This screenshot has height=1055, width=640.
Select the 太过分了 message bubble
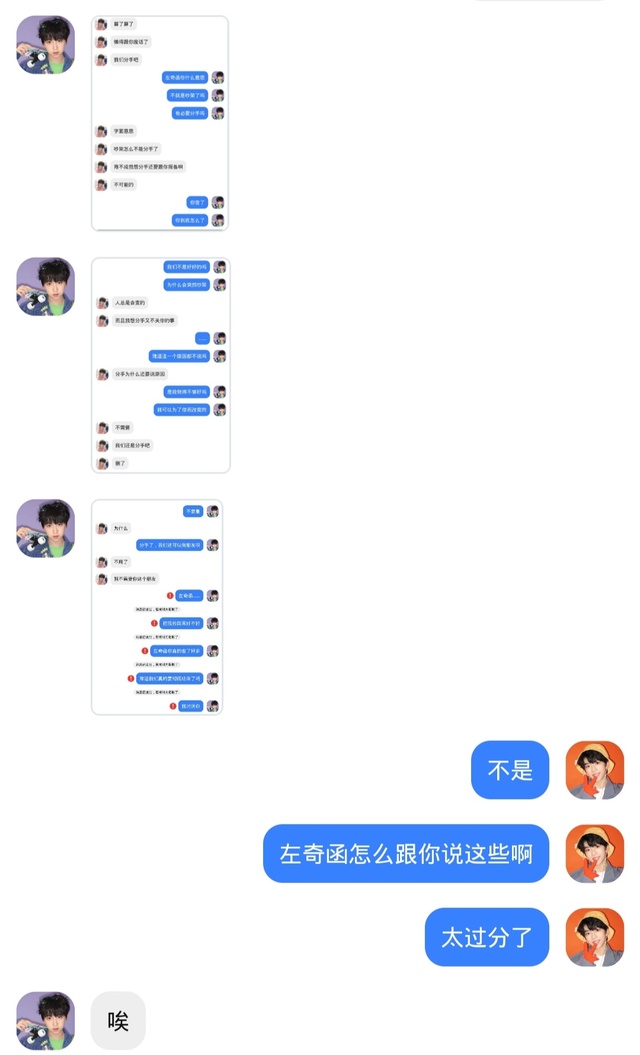pos(487,937)
